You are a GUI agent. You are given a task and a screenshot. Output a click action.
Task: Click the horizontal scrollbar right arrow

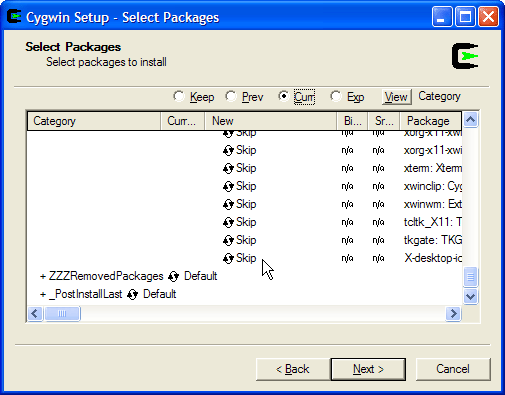453,314
